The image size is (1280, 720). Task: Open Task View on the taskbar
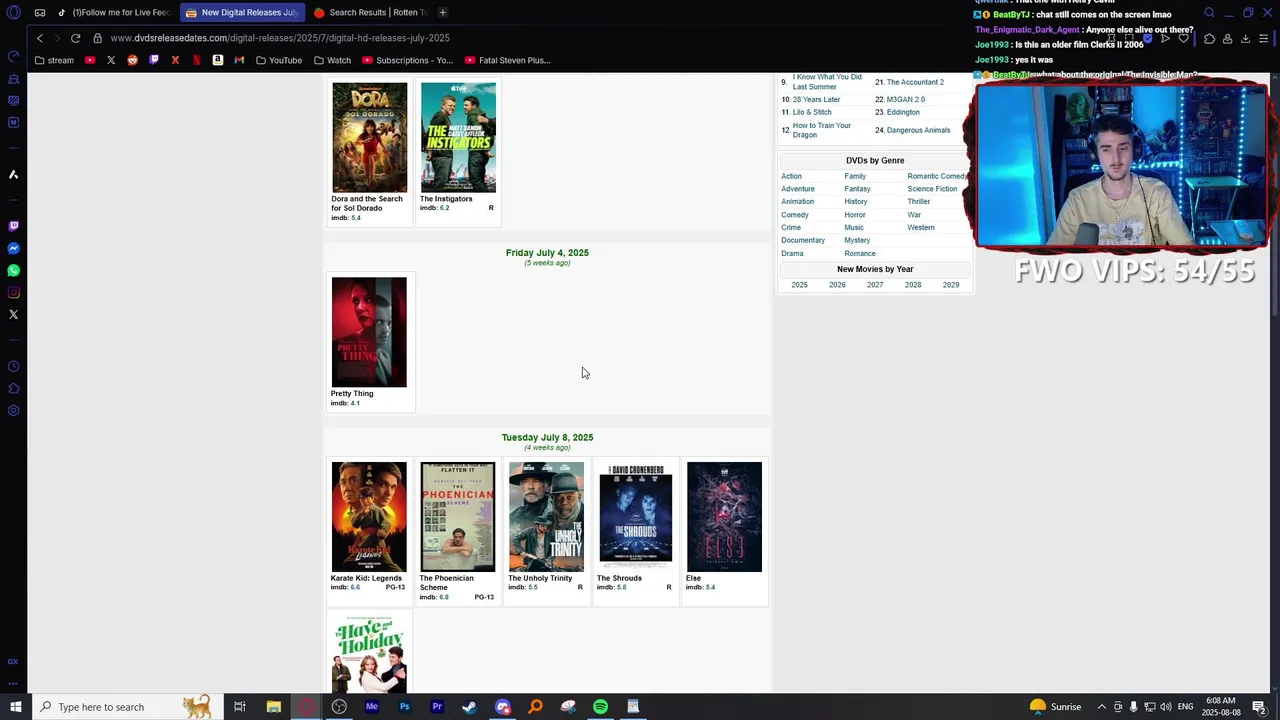[240, 707]
